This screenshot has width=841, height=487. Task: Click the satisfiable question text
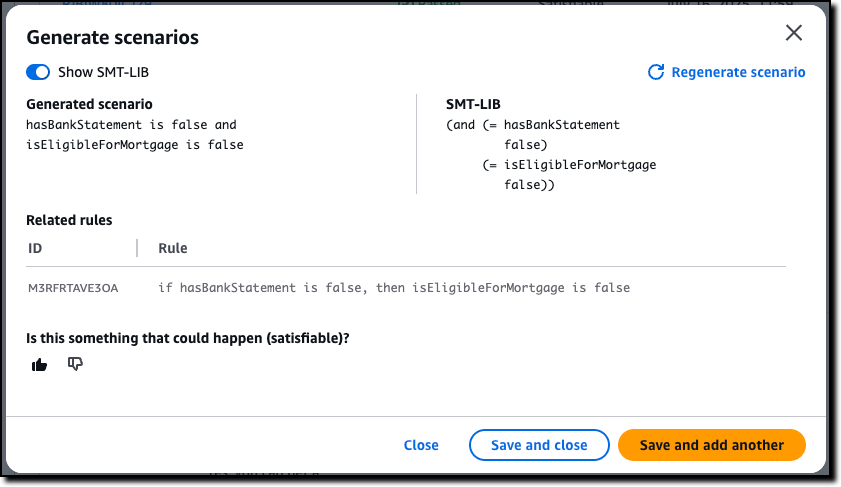(188, 338)
